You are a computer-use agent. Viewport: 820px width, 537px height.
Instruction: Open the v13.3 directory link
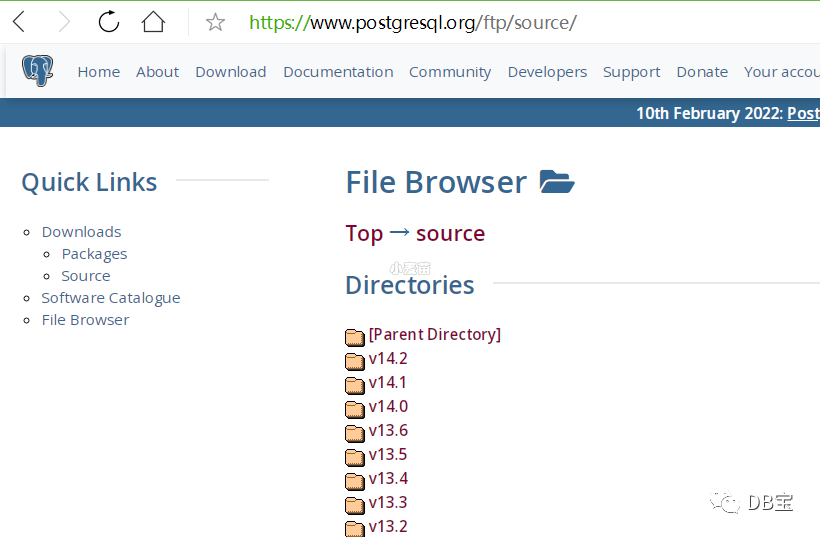(x=388, y=502)
